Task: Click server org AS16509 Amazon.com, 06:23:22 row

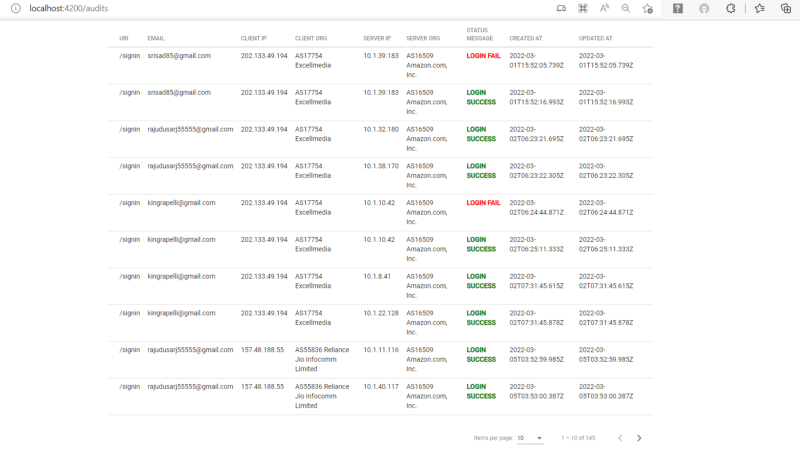Action: (x=427, y=175)
